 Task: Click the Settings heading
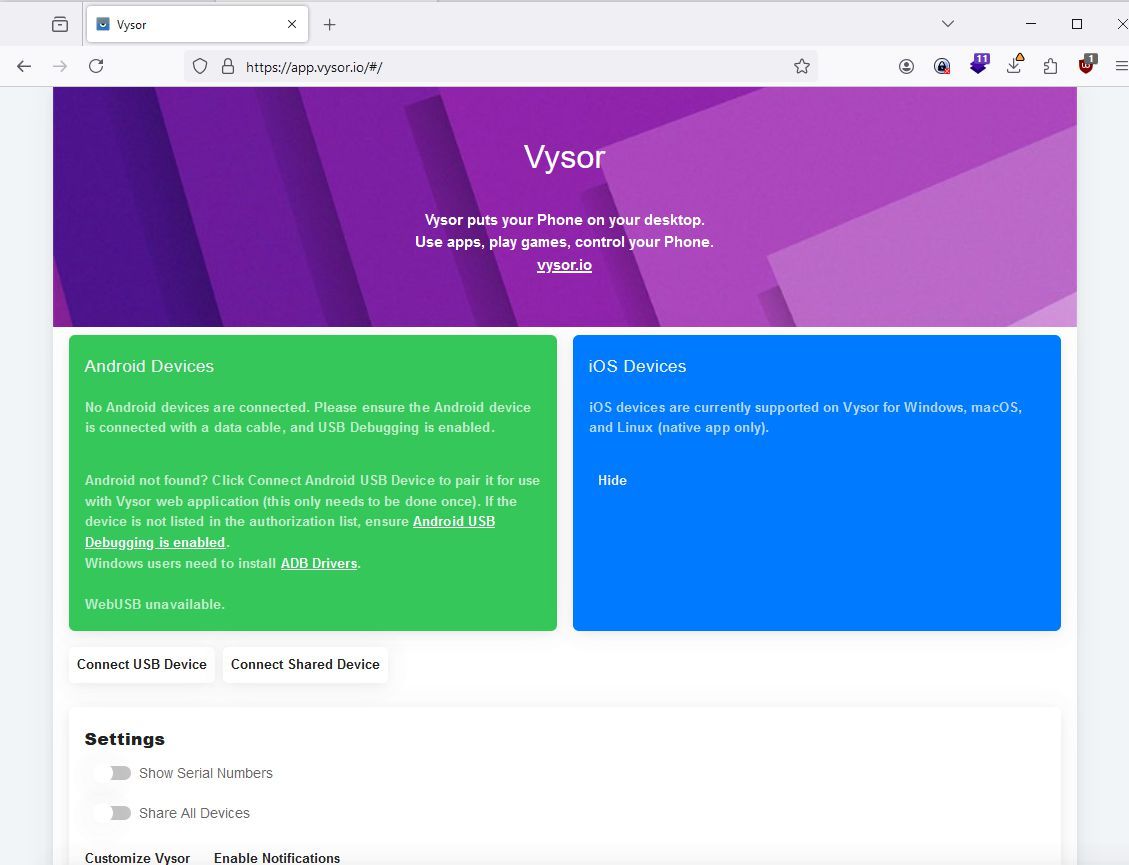(125, 739)
